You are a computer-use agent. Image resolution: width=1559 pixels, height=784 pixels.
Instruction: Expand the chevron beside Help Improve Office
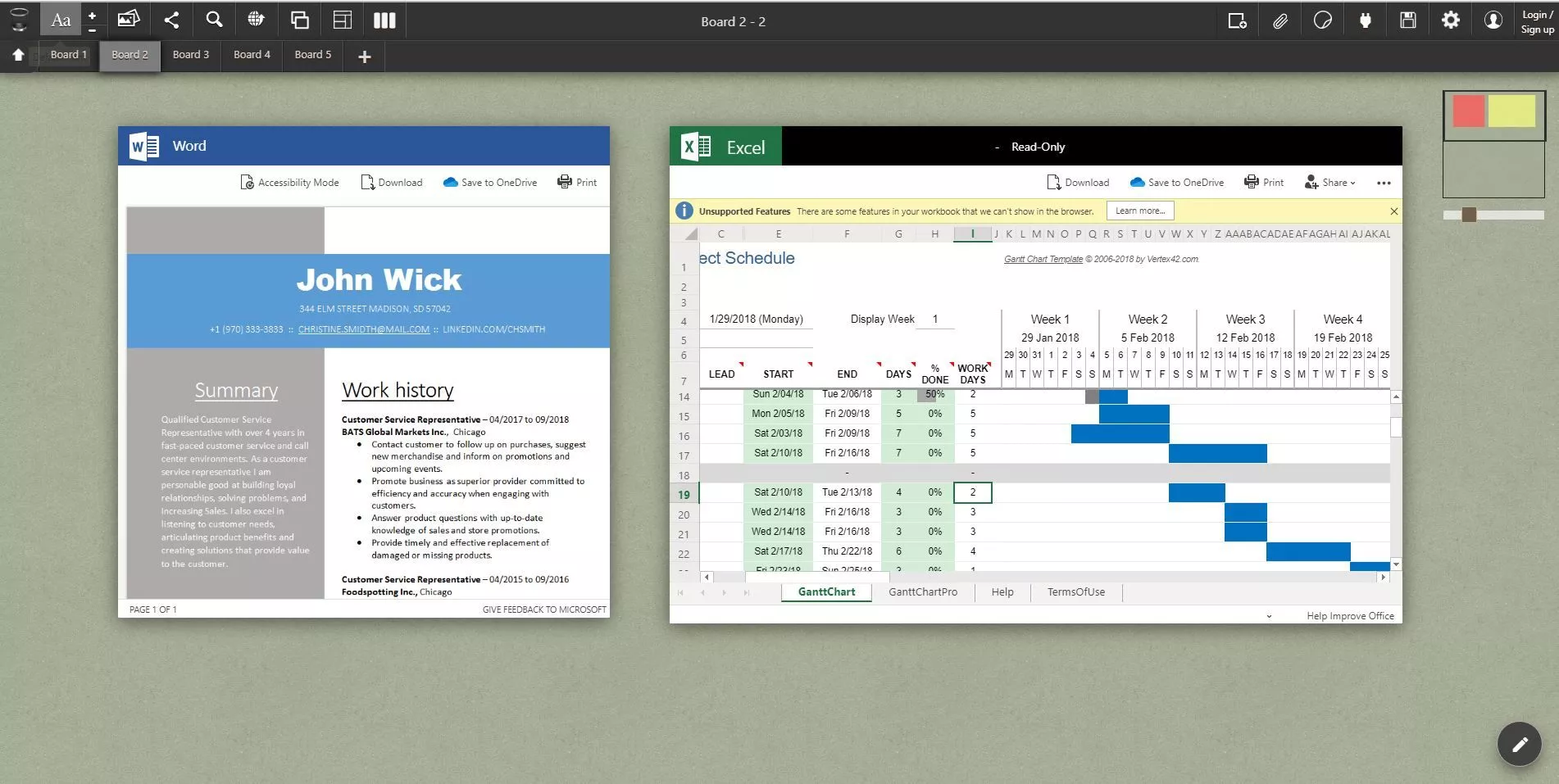tap(1269, 616)
